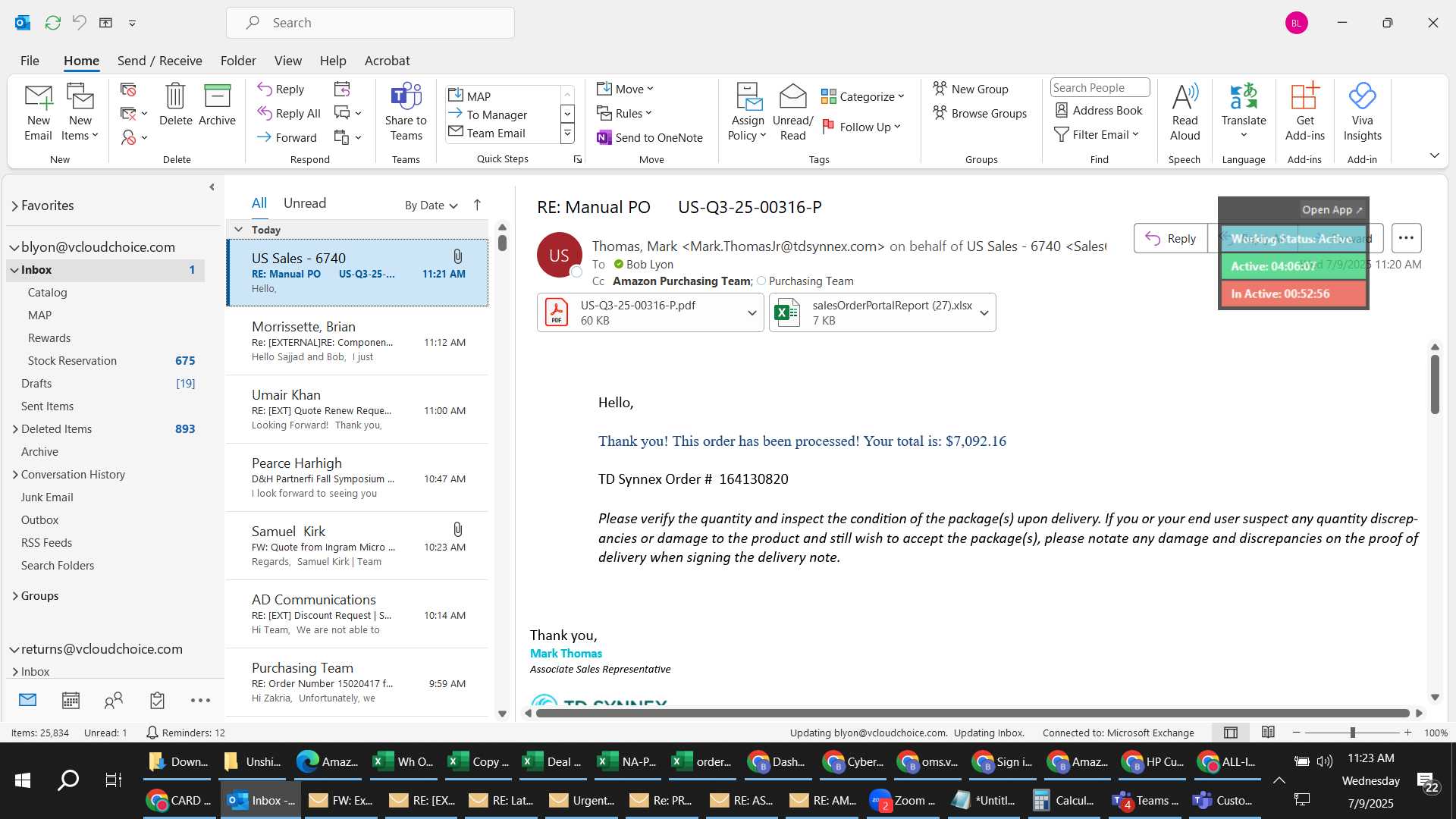Click Browse Groups

tap(980, 113)
